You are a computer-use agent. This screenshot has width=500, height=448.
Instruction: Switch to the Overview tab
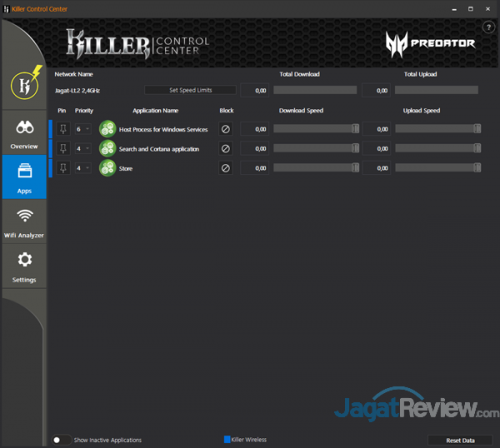(x=24, y=133)
